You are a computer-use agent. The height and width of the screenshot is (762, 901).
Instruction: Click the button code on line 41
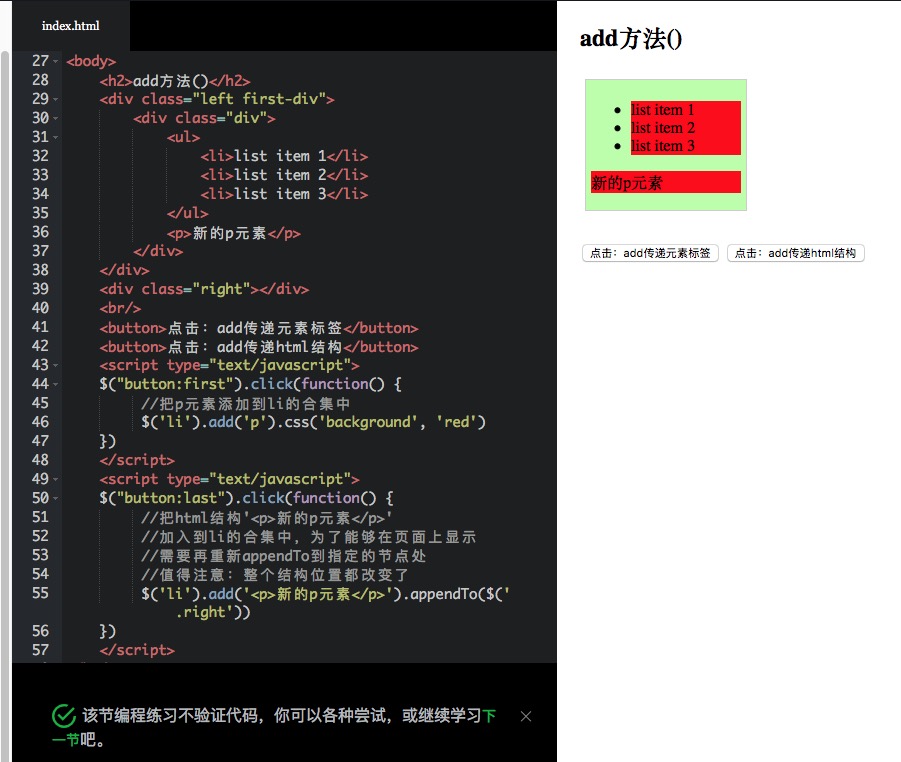pos(259,328)
